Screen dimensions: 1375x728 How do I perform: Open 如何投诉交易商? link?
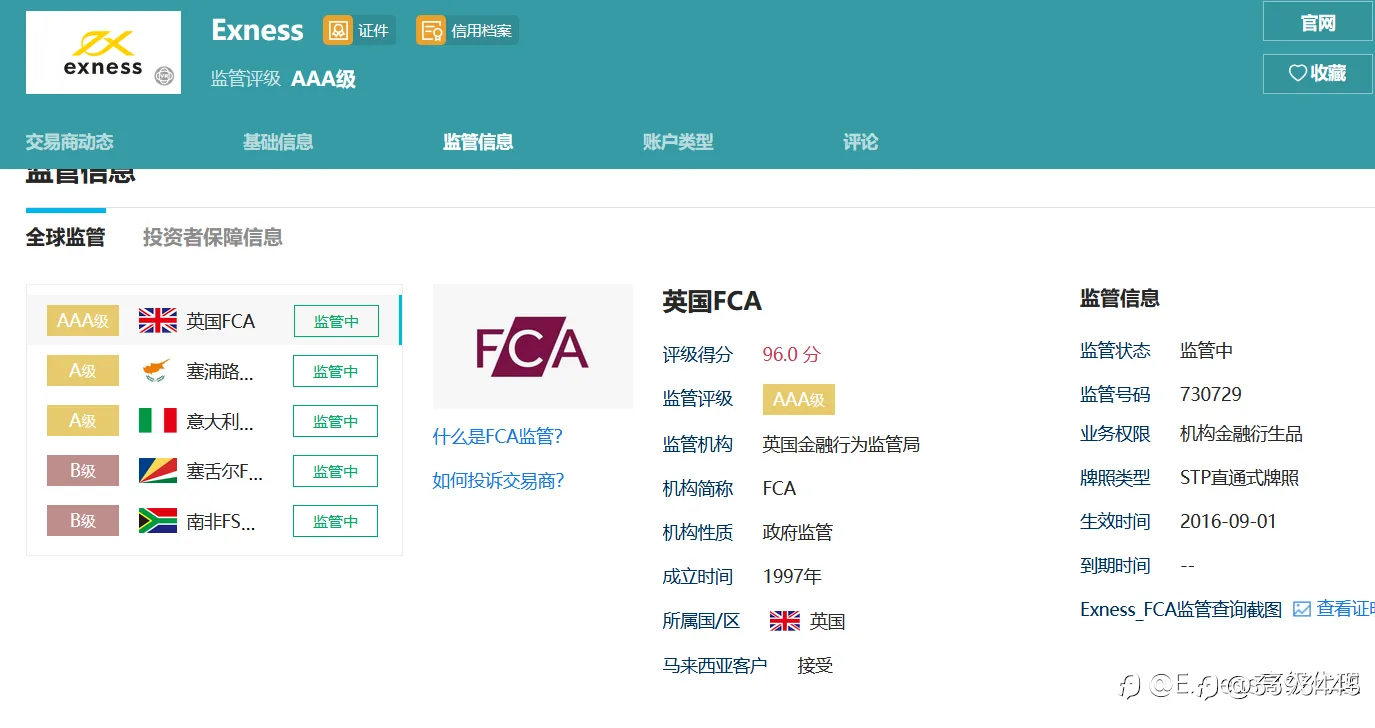pyautogui.click(x=498, y=481)
